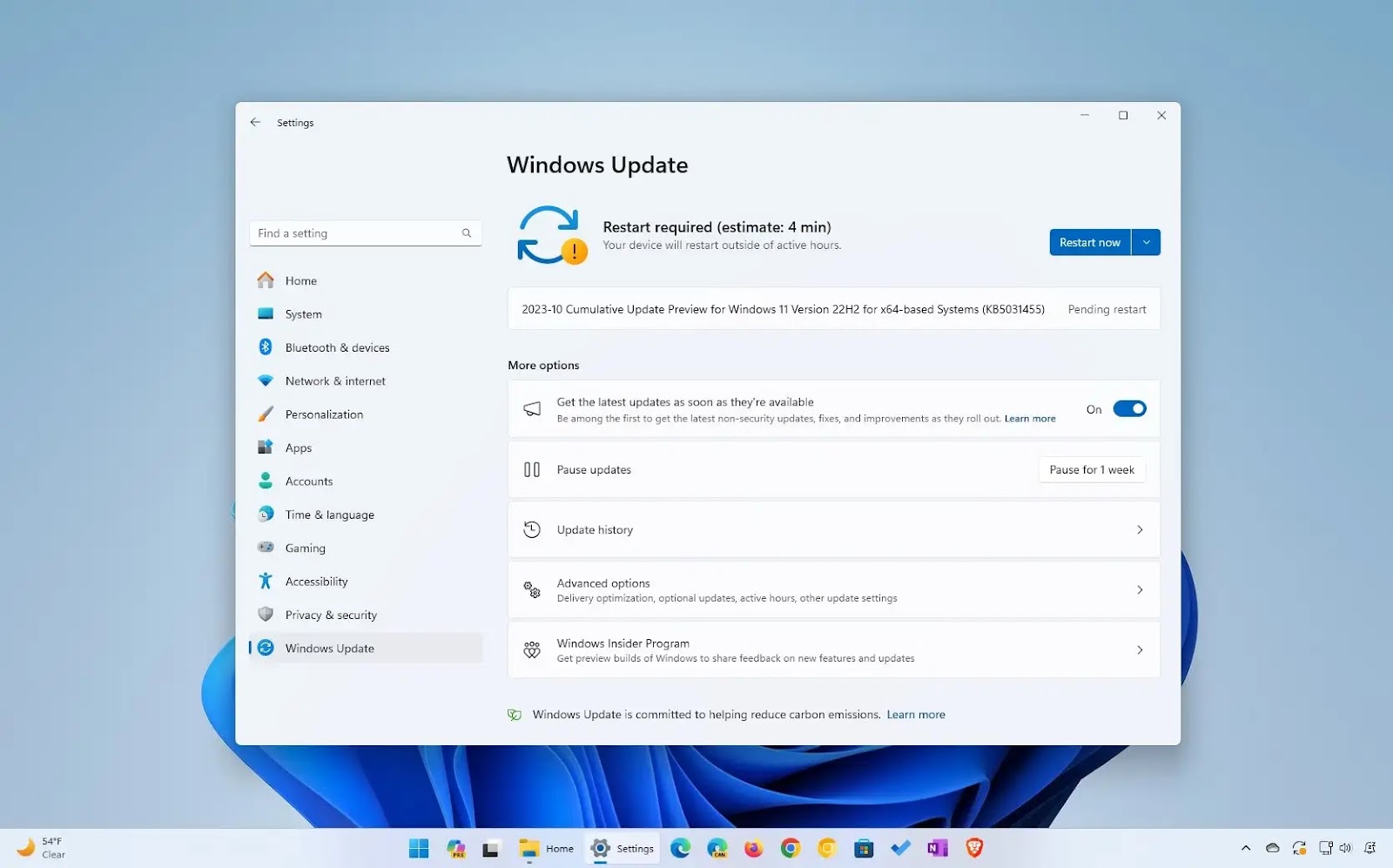Focus the Find a setting search box
The image size is (1393, 868).
pyautogui.click(x=366, y=233)
